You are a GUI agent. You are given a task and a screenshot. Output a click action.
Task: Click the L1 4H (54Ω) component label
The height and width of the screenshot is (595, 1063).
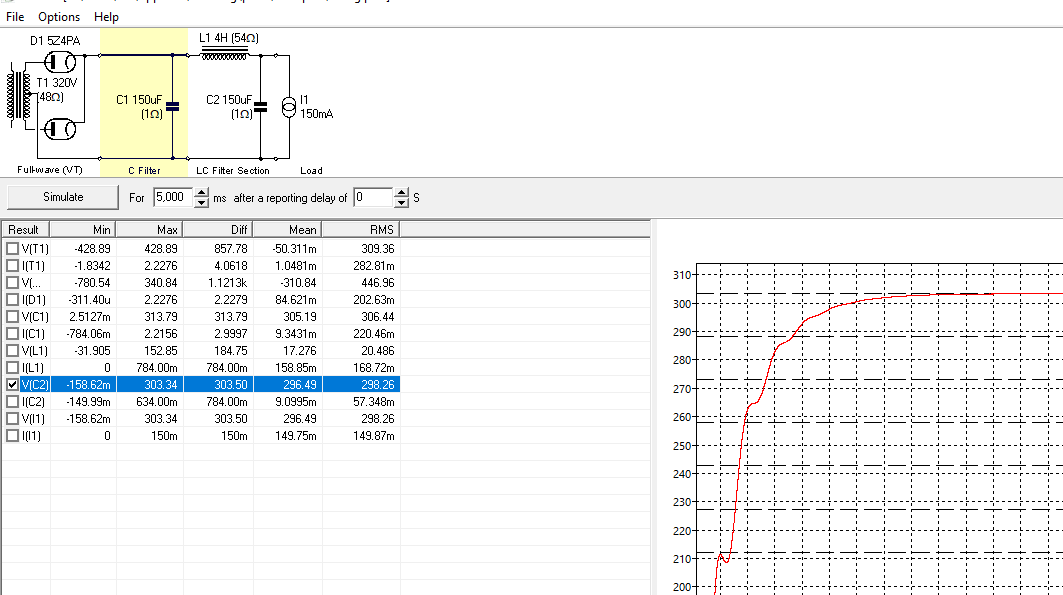(228, 38)
